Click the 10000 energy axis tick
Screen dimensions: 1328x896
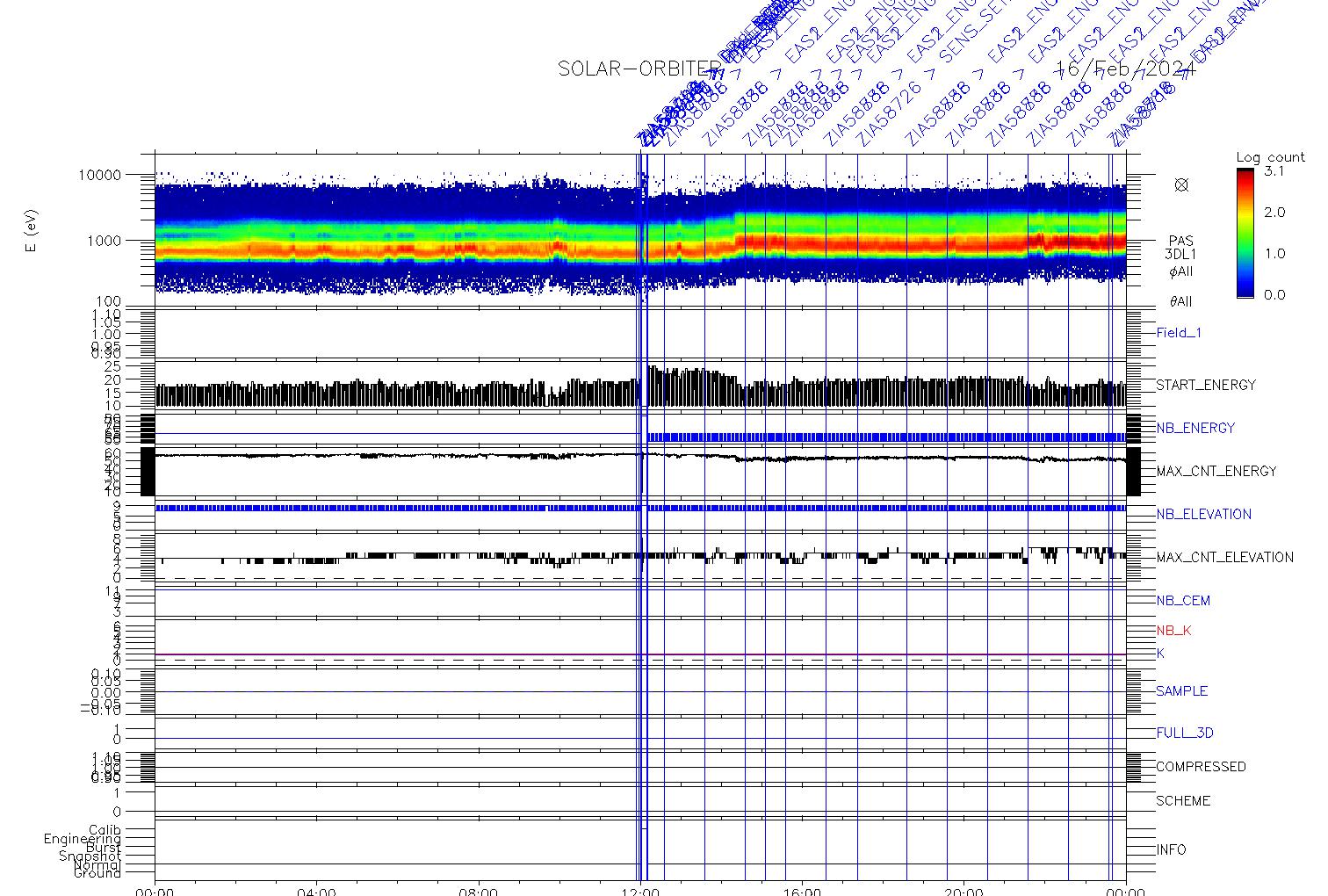[x=99, y=175]
